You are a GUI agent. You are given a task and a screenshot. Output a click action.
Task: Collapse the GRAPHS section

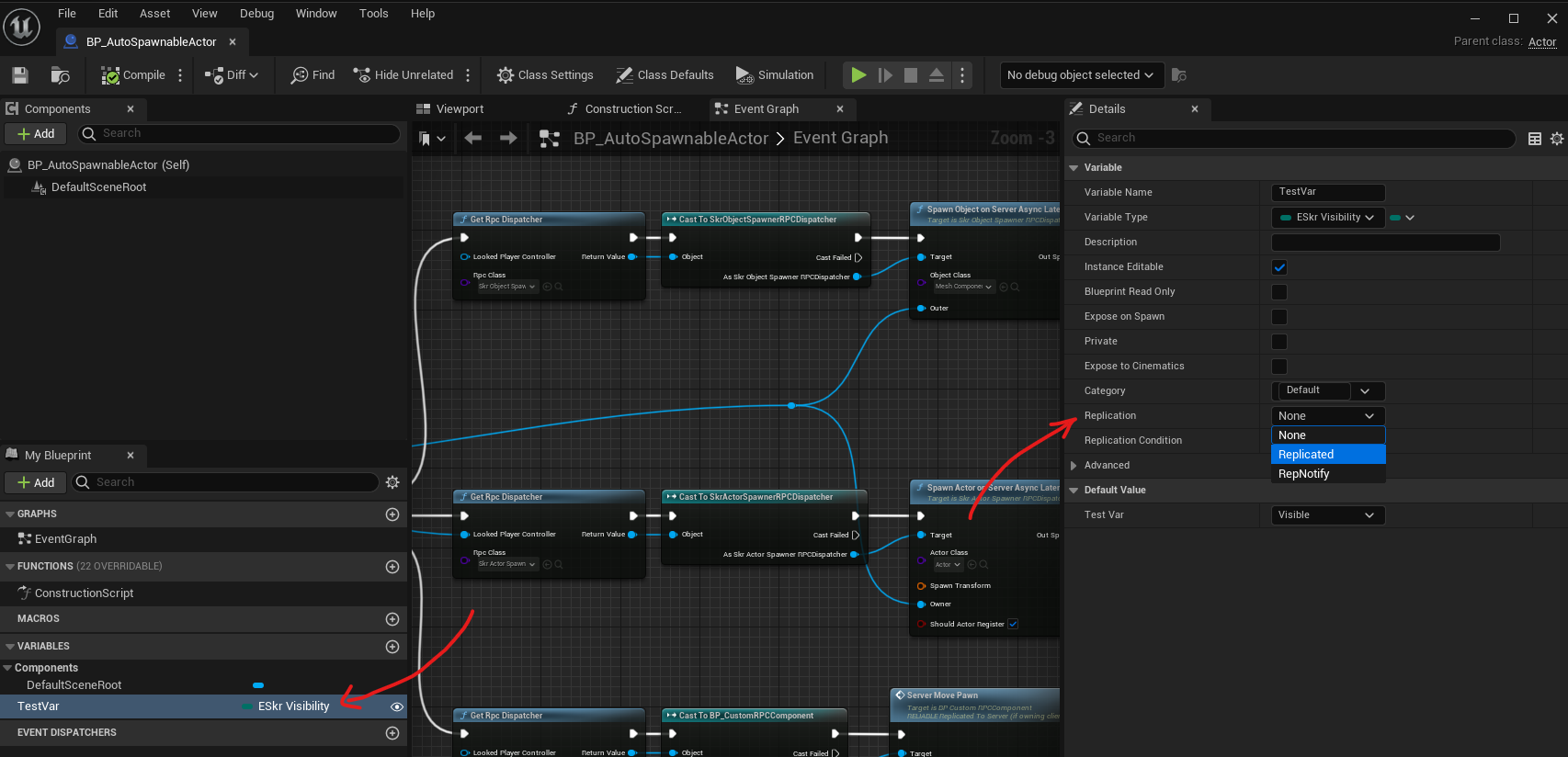(10, 514)
